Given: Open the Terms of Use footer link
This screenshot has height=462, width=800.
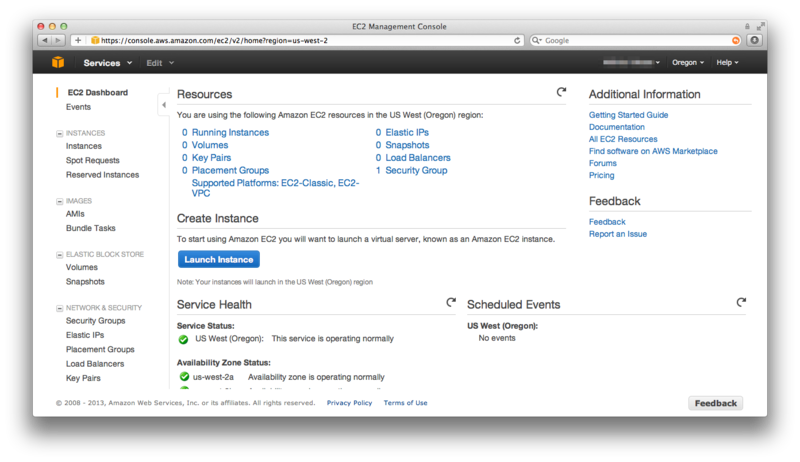Looking at the screenshot, I should click(x=406, y=403).
